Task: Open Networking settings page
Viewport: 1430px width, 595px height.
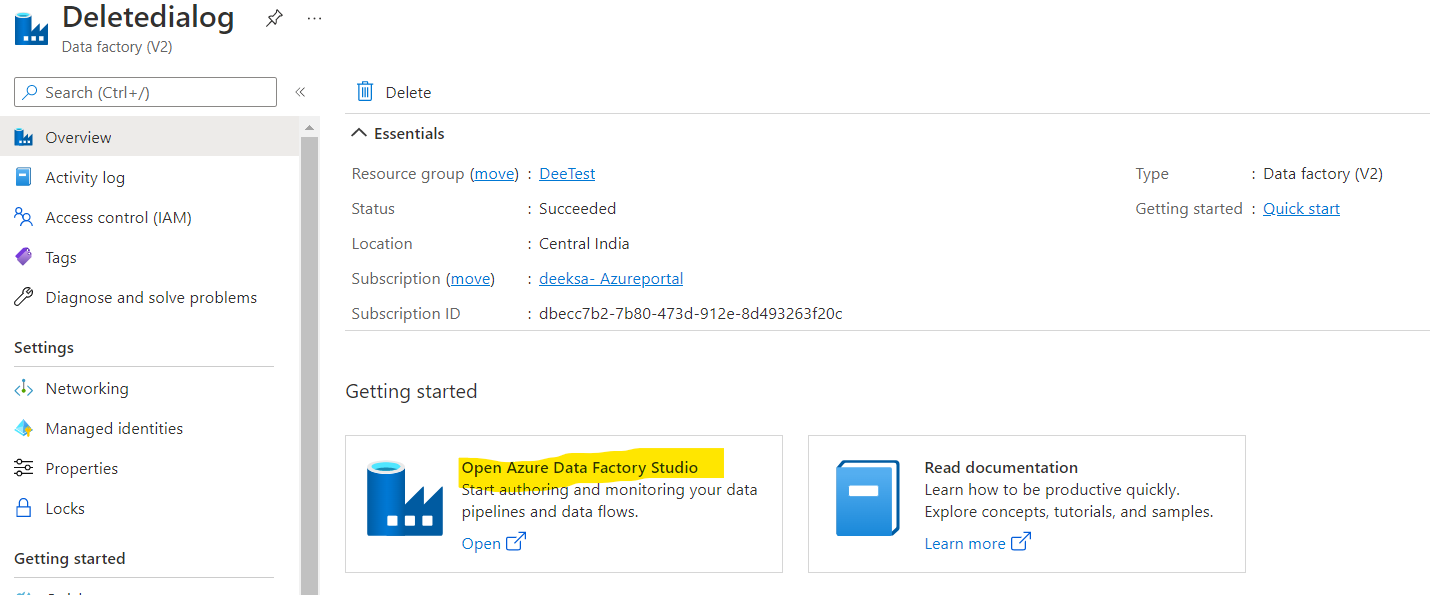Action: (150, 388)
